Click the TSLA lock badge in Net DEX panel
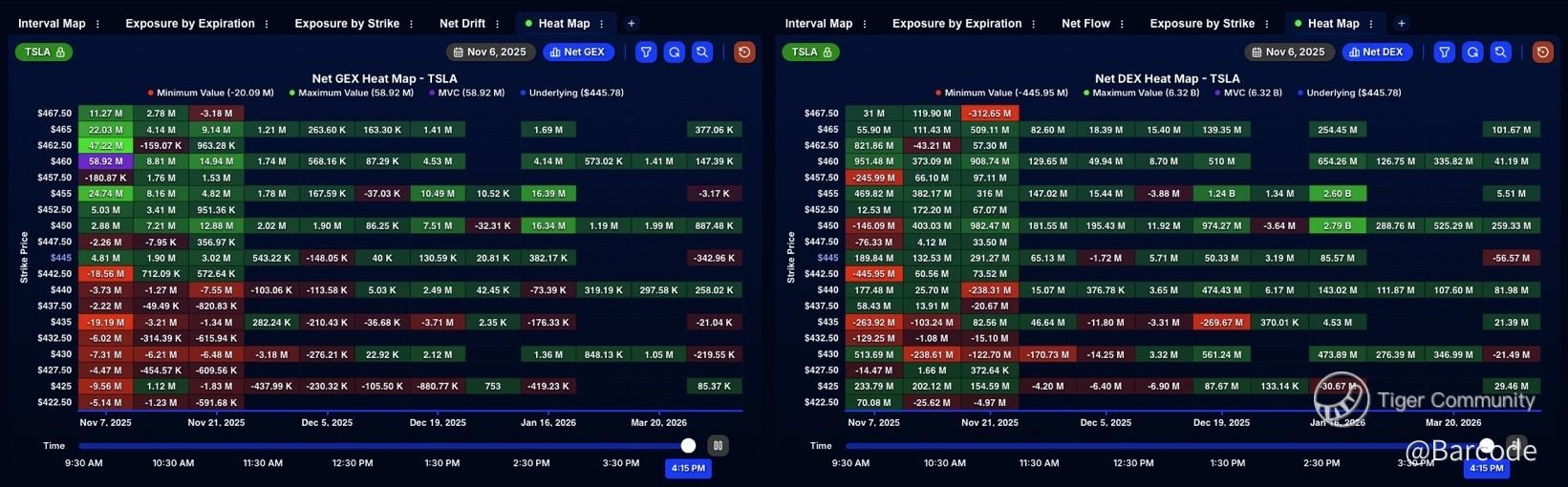 [811, 53]
